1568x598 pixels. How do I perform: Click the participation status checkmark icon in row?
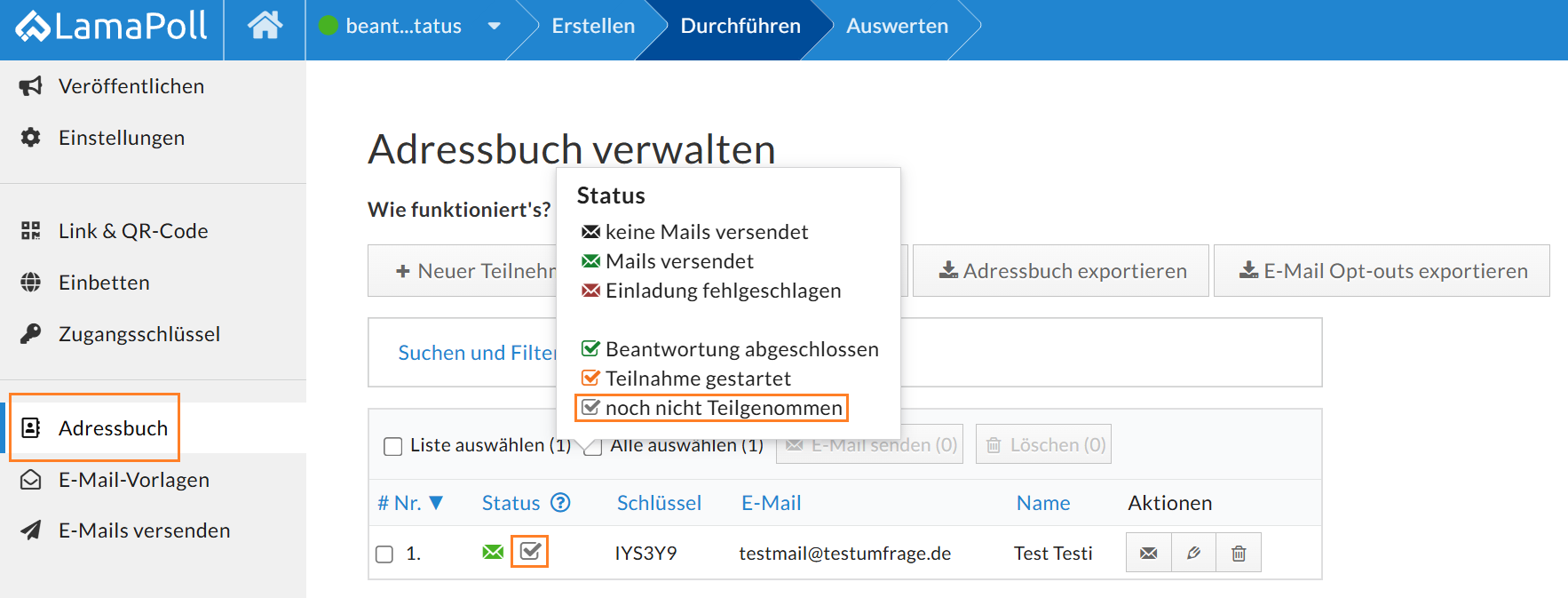pos(530,552)
